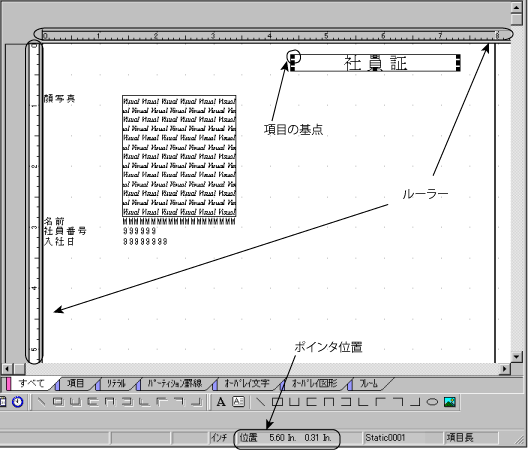Go to the オーバレイ文字 tab
The width and height of the screenshot is (528, 450).
pyautogui.click(x=246, y=383)
